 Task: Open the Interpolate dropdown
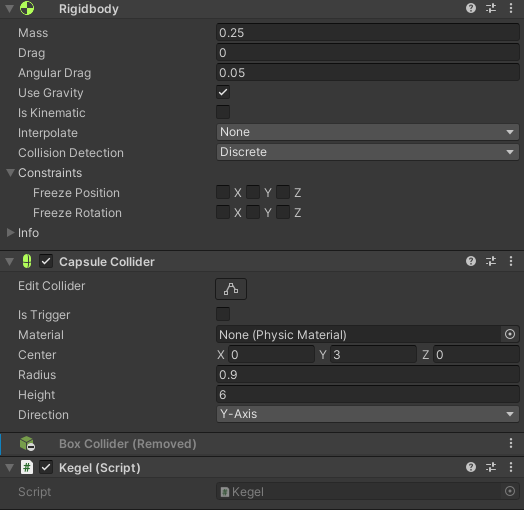coord(368,132)
